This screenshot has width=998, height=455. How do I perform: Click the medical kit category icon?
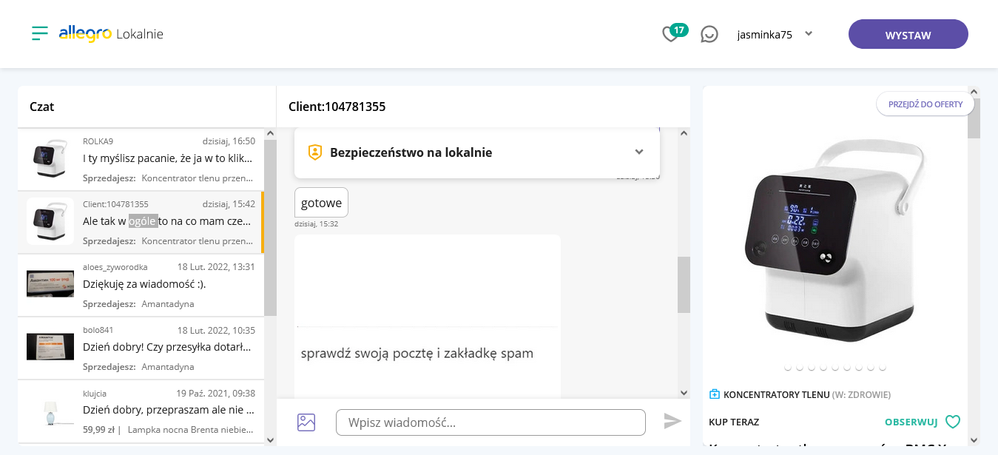click(714, 395)
